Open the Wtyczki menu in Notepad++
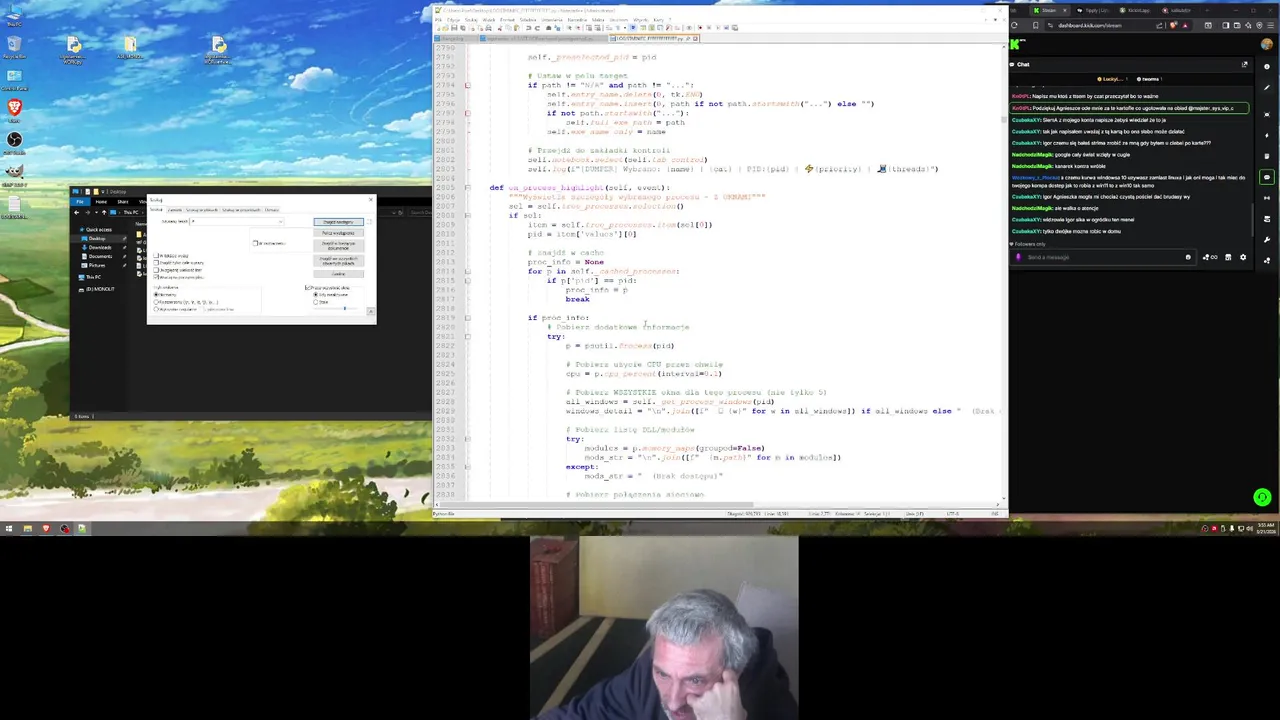Viewport: 1280px width, 720px height. 640,20
